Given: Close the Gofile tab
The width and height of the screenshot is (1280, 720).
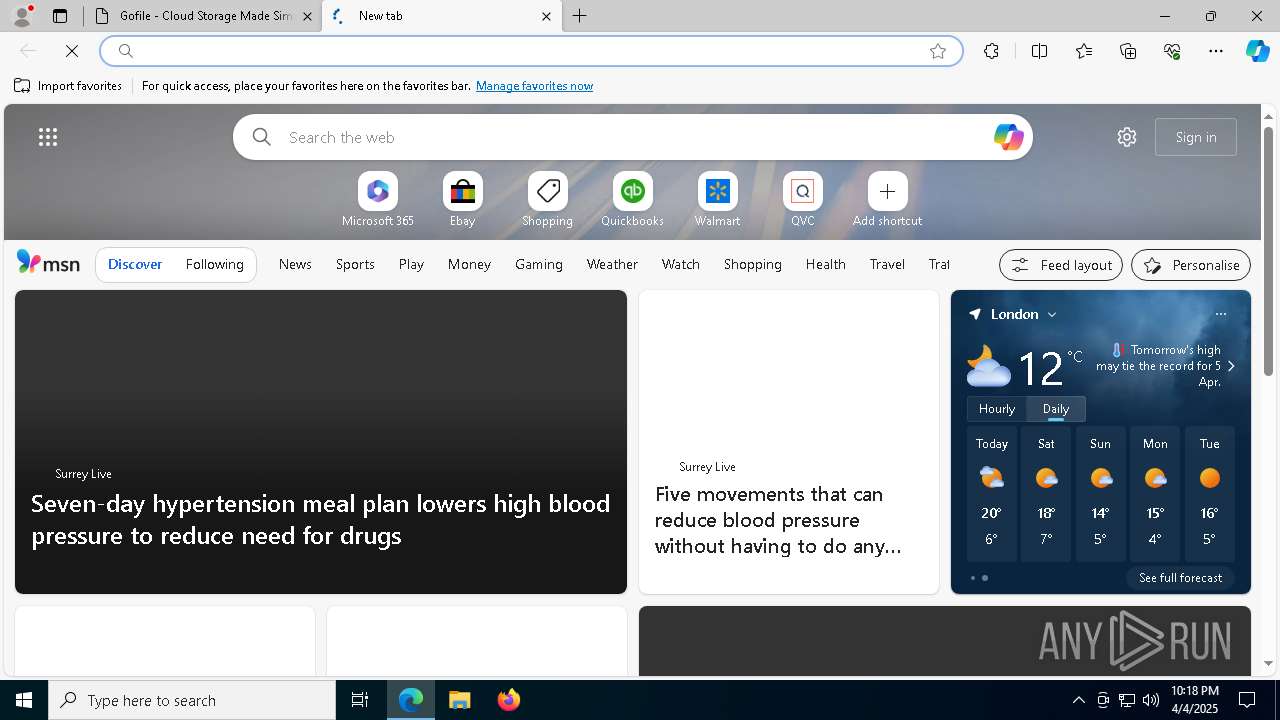Looking at the screenshot, I should pyautogui.click(x=307, y=16).
